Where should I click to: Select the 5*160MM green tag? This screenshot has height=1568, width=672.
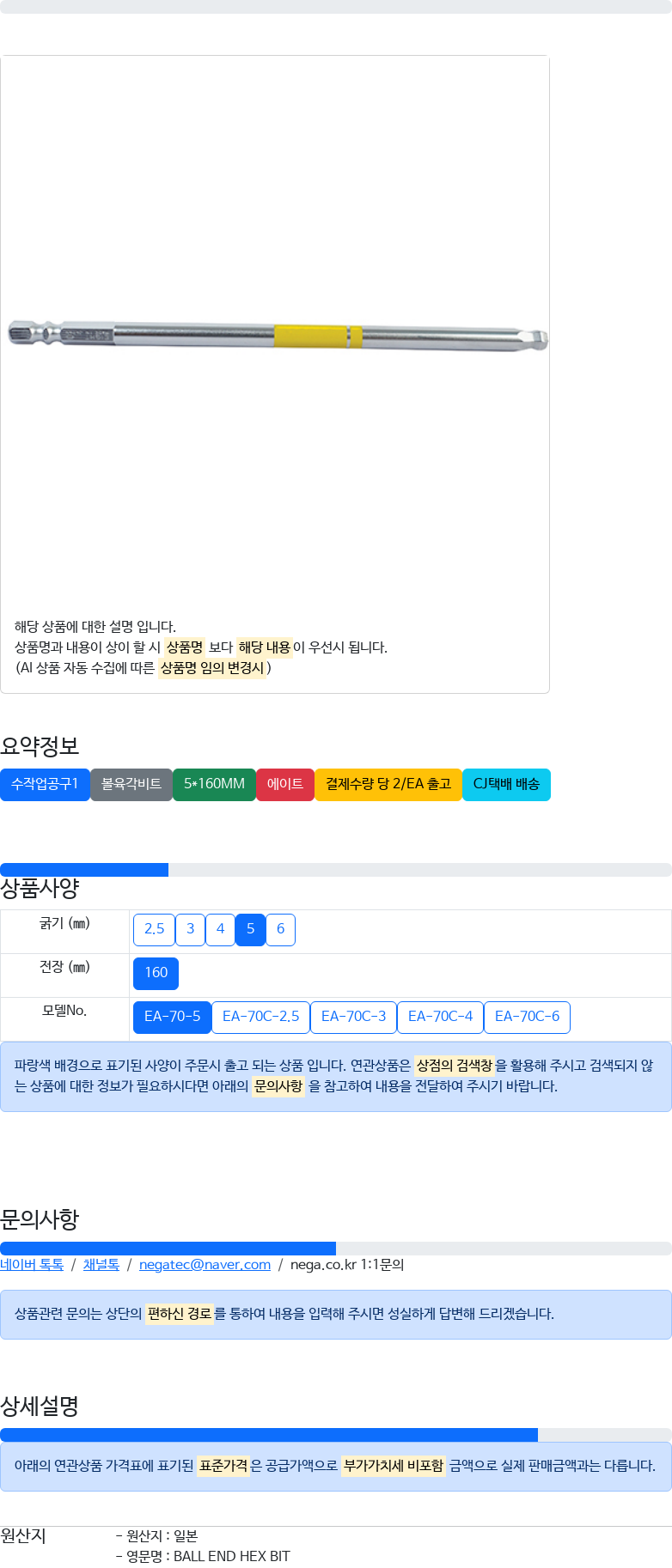pyautogui.click(x=214, y=784)
